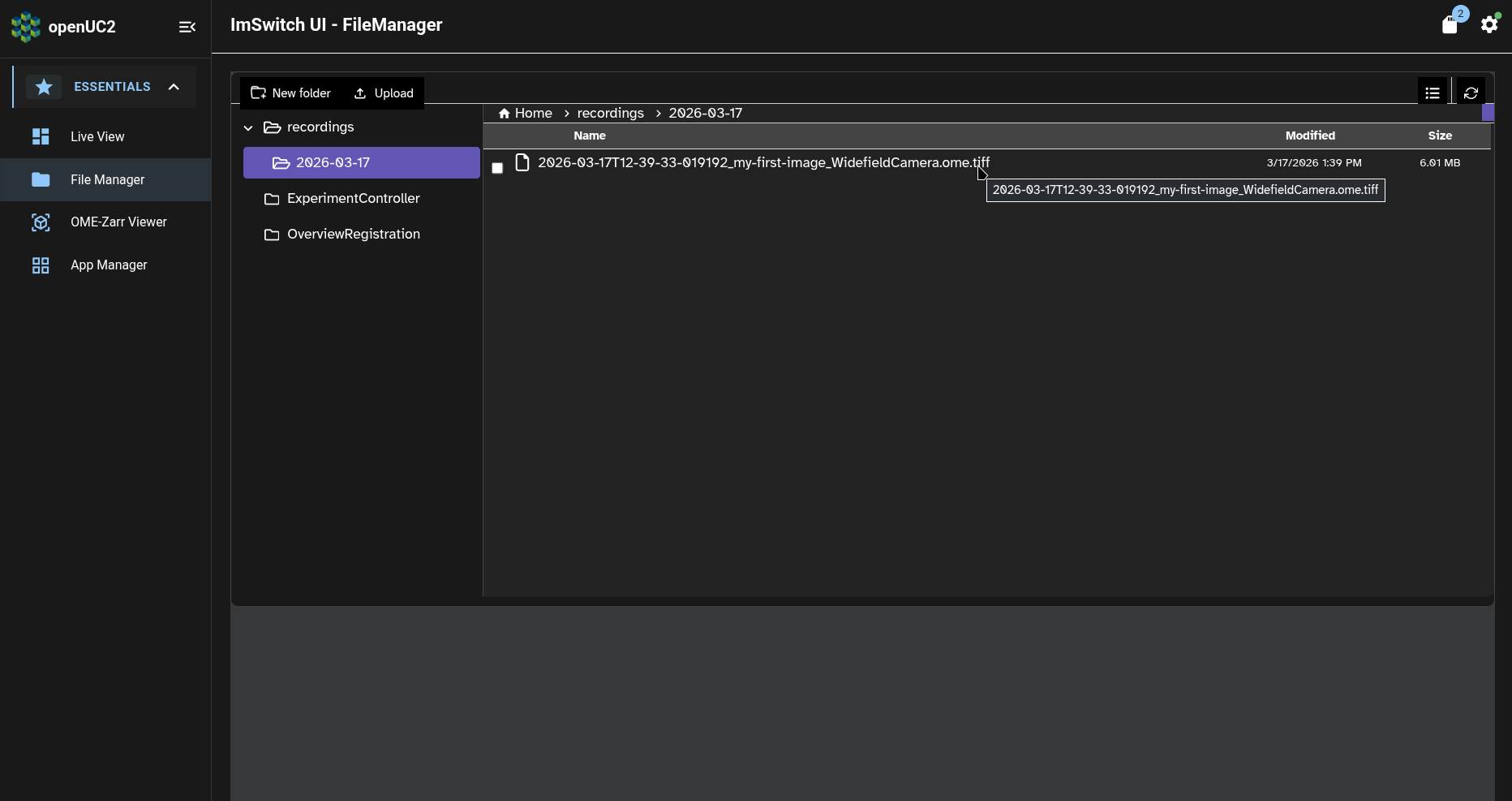The height and width of the screenshot is (801, 1512).
Task: Select the 2026-03-17 folder in the tree
Action: tap(333, 162)
